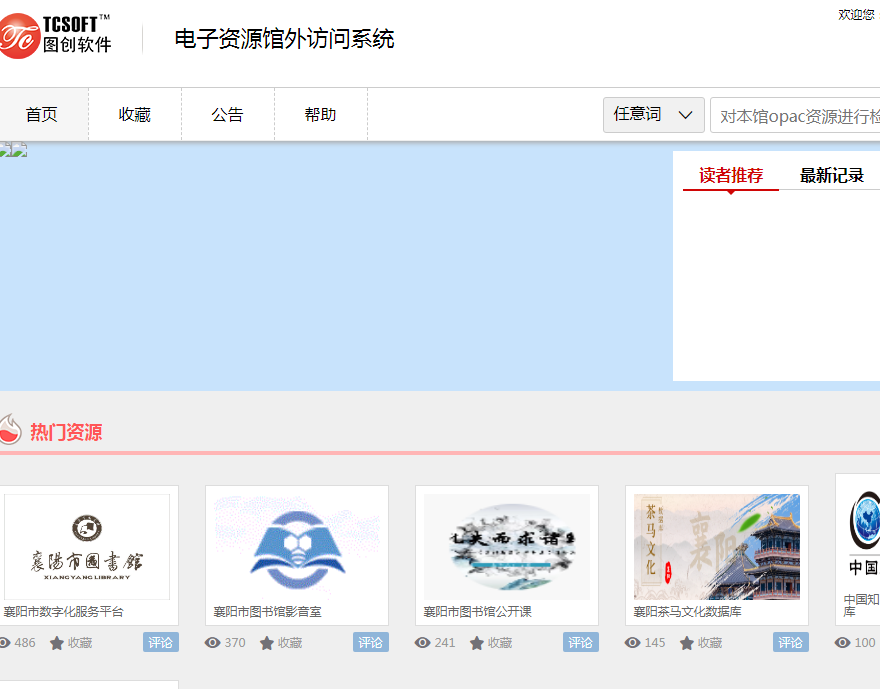Viewport: 880px width, 689px height.
Task: Focus the opac resource search field
Action: click(795, 116)
